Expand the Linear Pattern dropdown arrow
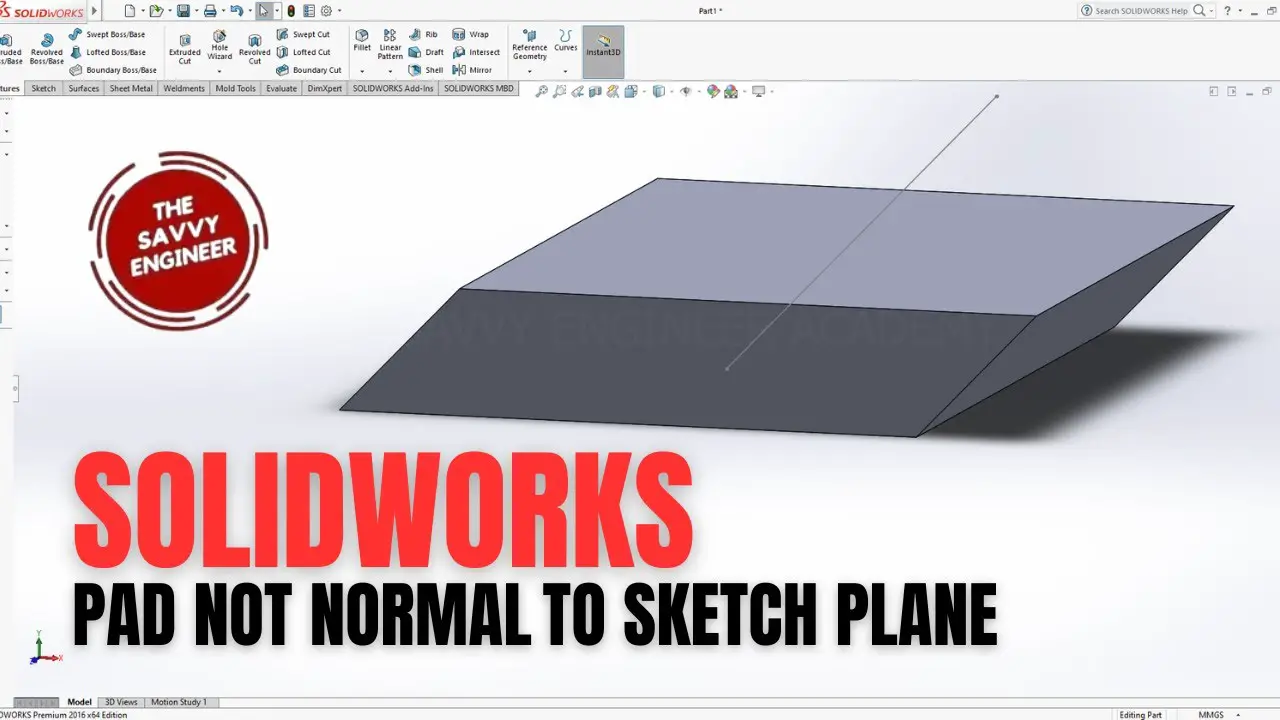 tap(390, 72)
